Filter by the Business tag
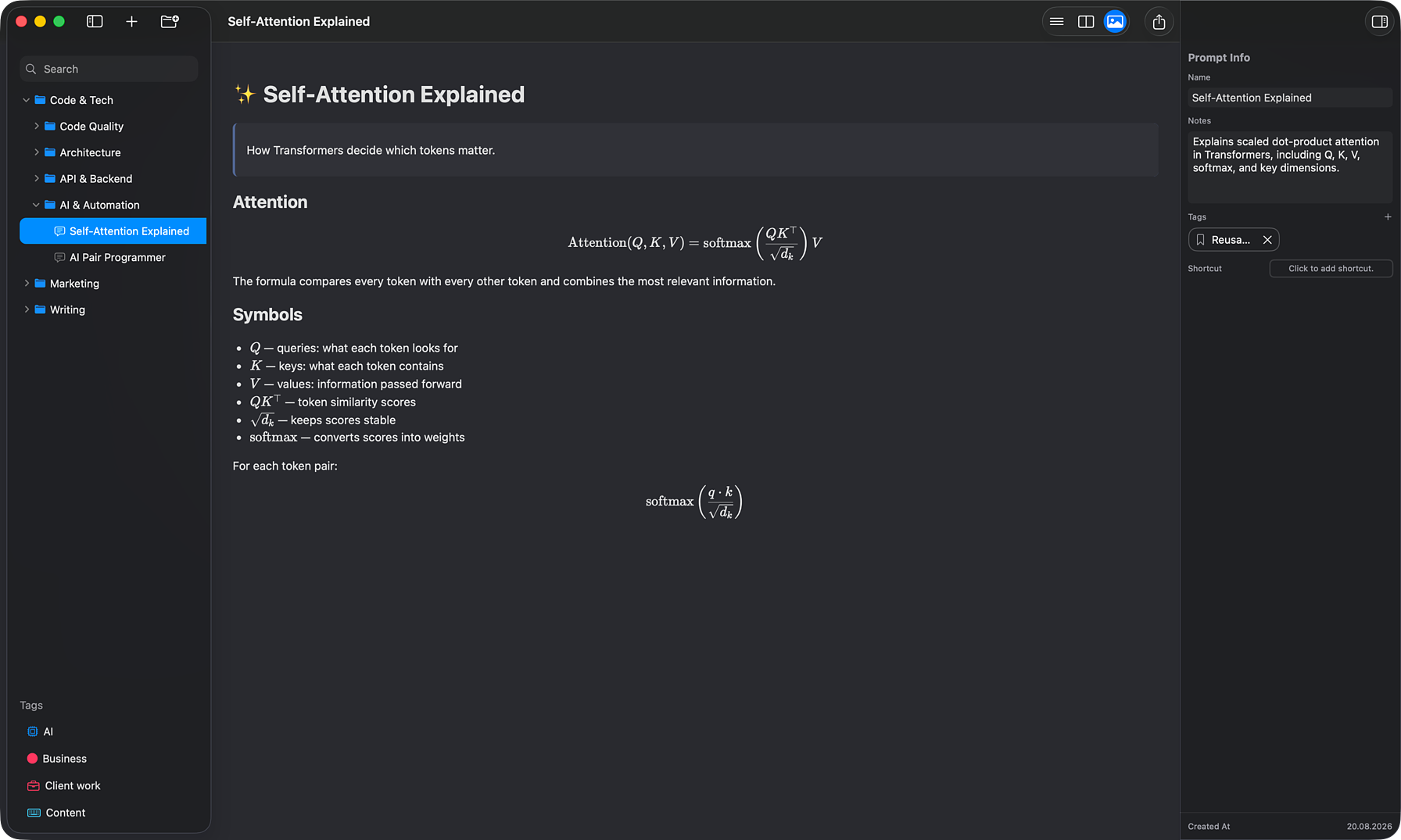The height and width of the screenshot is (840, 1401). coord(56,759)
